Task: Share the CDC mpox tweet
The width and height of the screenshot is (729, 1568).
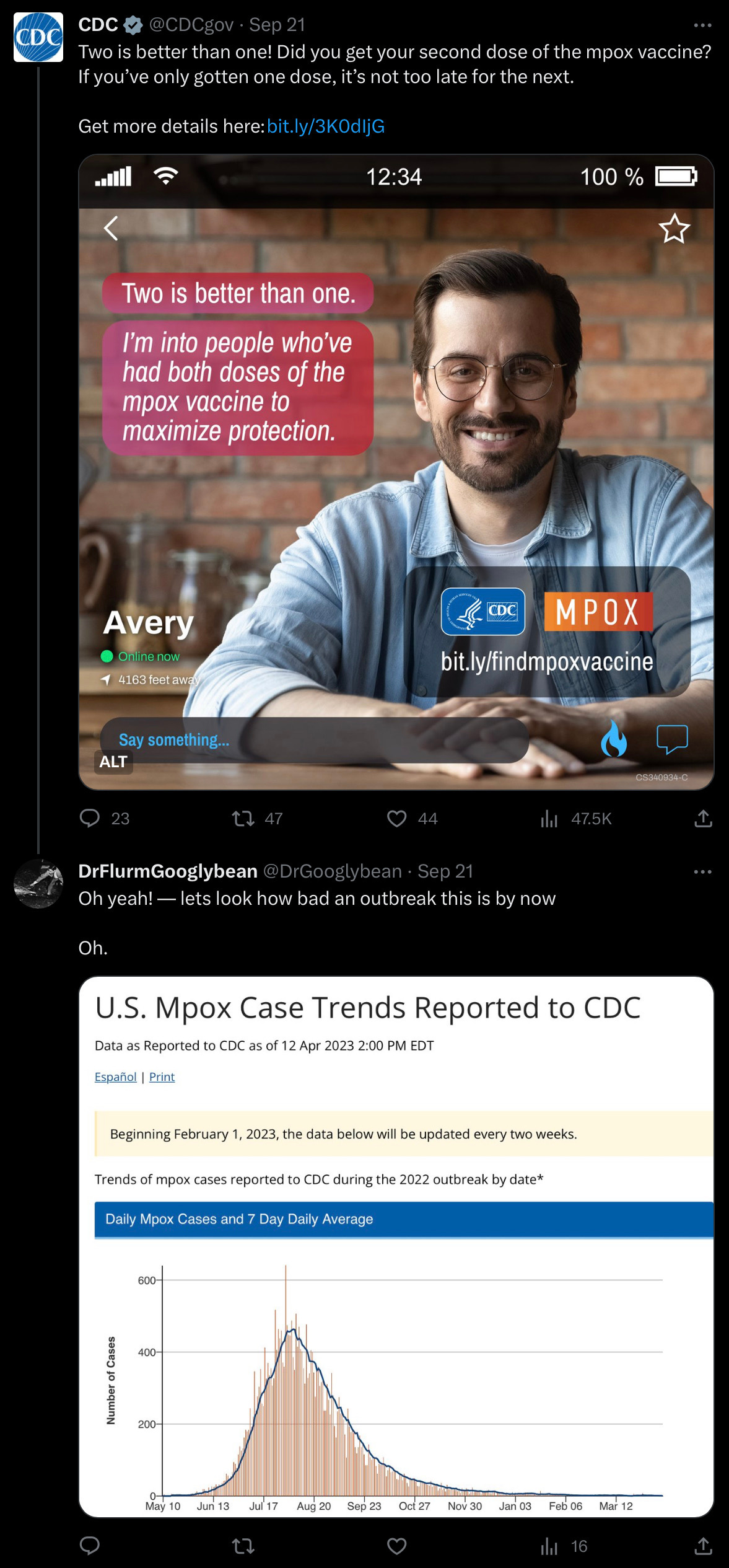Action: pos(703,819)
